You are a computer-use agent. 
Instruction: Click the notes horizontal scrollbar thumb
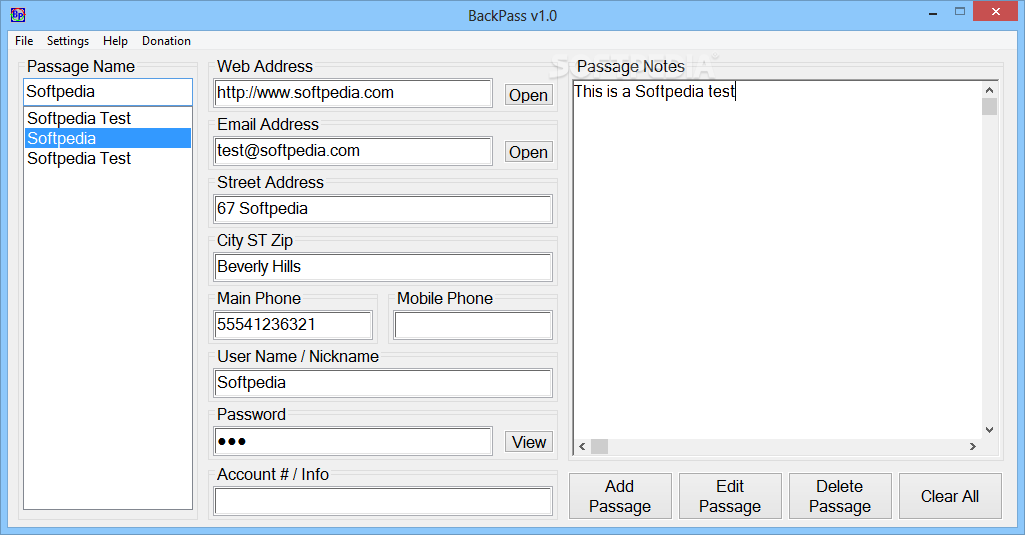coord(599,447)
